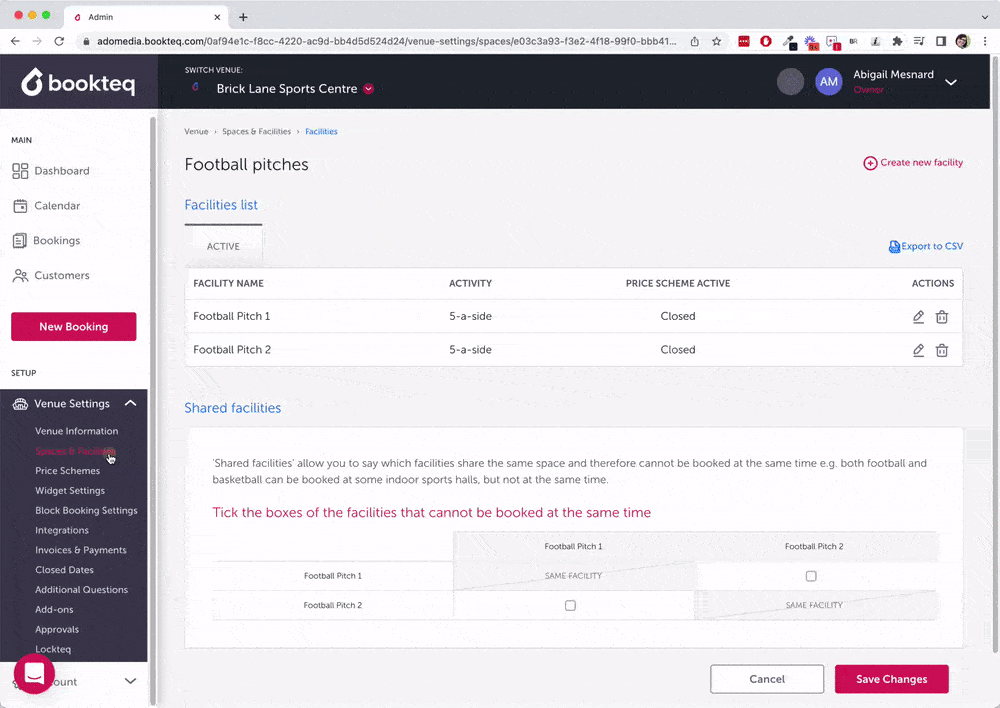Click the 'Football Pitch 1' facility name cell
The height and width of the screenshot is (708, 1000).
pos(232,316)
